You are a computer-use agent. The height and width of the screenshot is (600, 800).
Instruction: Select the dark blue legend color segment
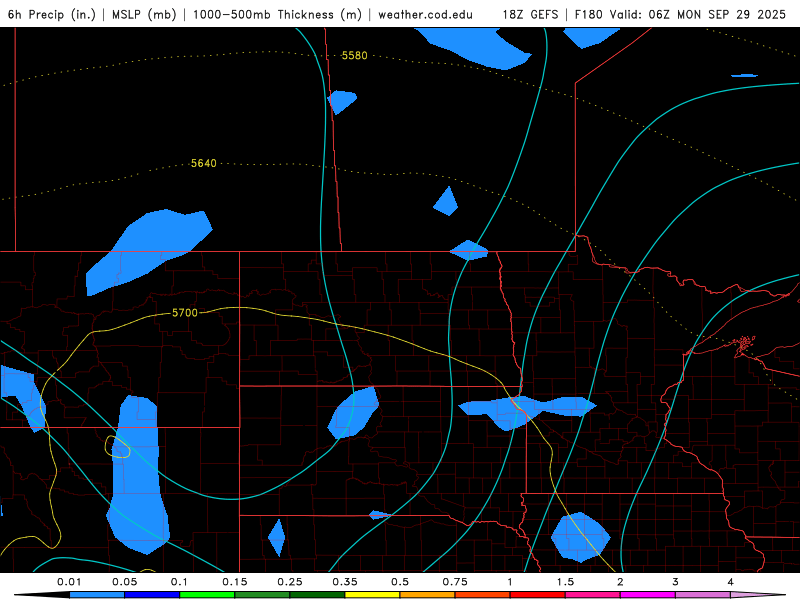152,595
